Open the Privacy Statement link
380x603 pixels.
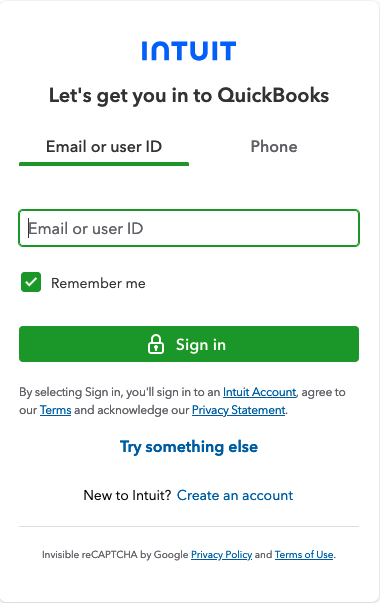tap(238, 410)
